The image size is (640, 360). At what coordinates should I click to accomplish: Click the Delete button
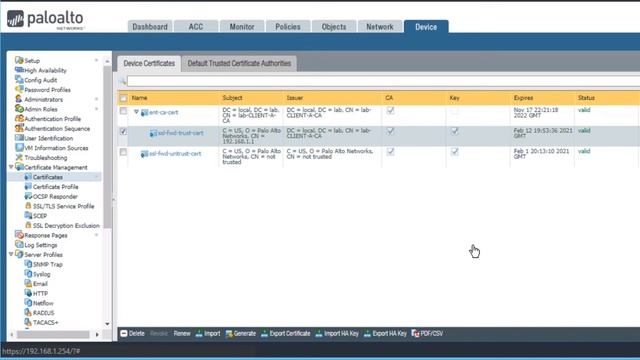point(133,333)
